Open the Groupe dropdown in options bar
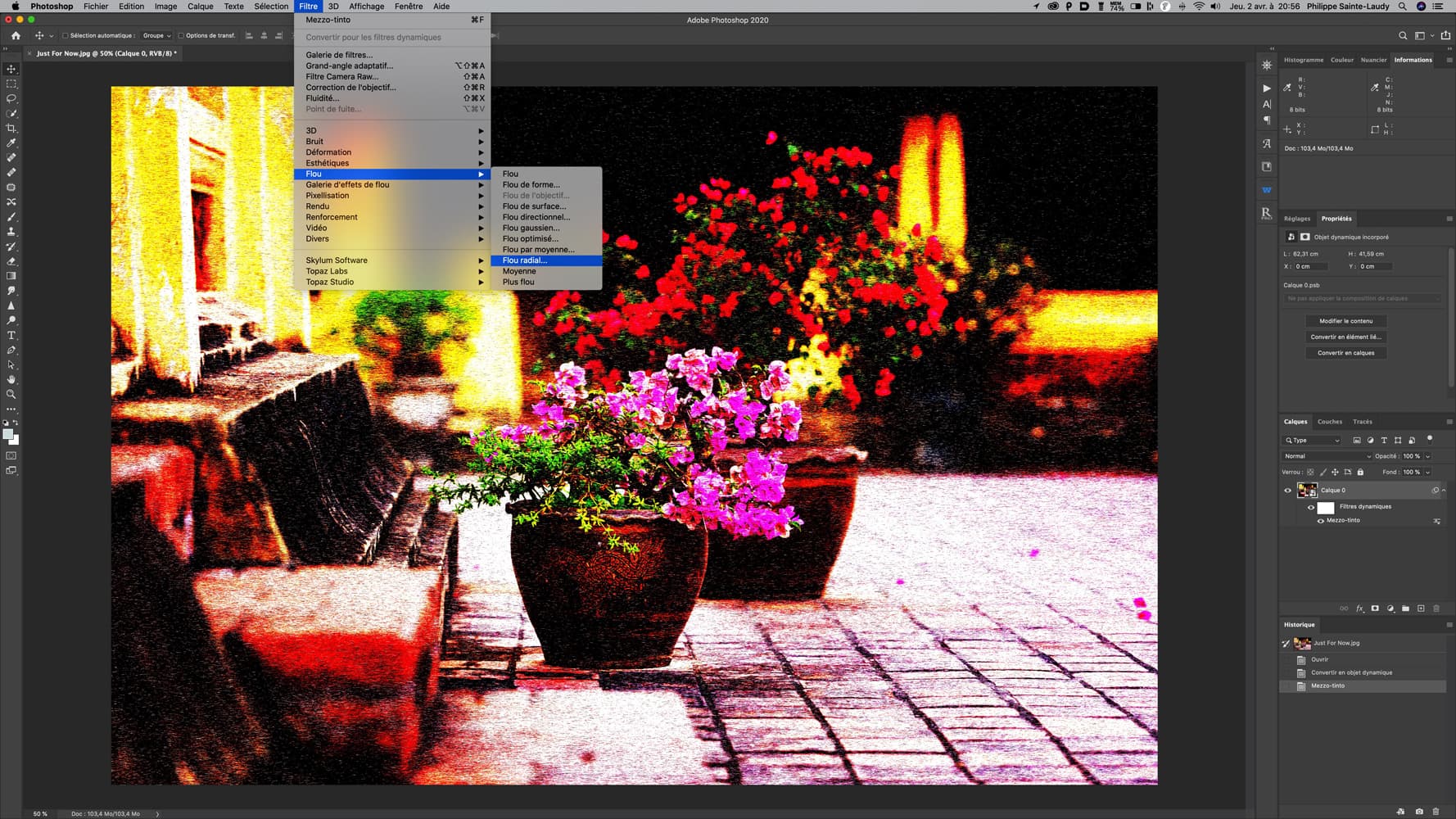Viewport: 1456px width, 819px height. pyautogui.click(x=156, y=36)
